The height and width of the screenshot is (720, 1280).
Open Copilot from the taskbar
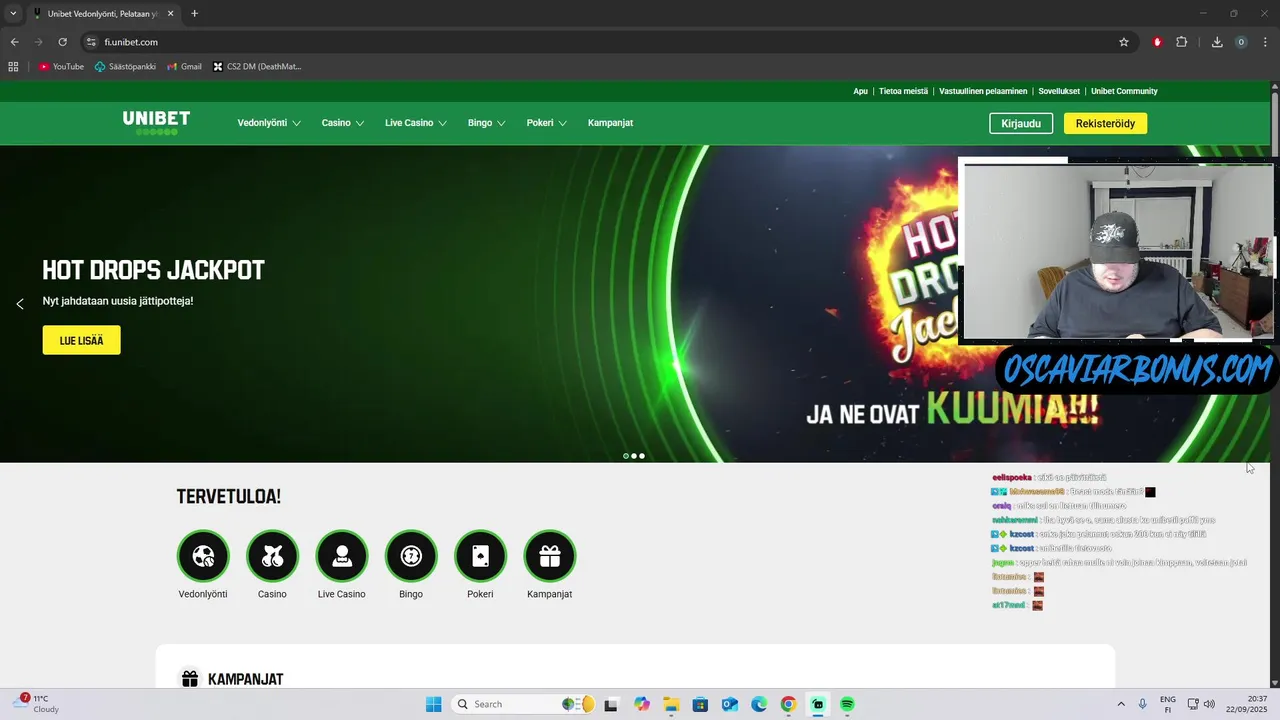tap(642, 704)
